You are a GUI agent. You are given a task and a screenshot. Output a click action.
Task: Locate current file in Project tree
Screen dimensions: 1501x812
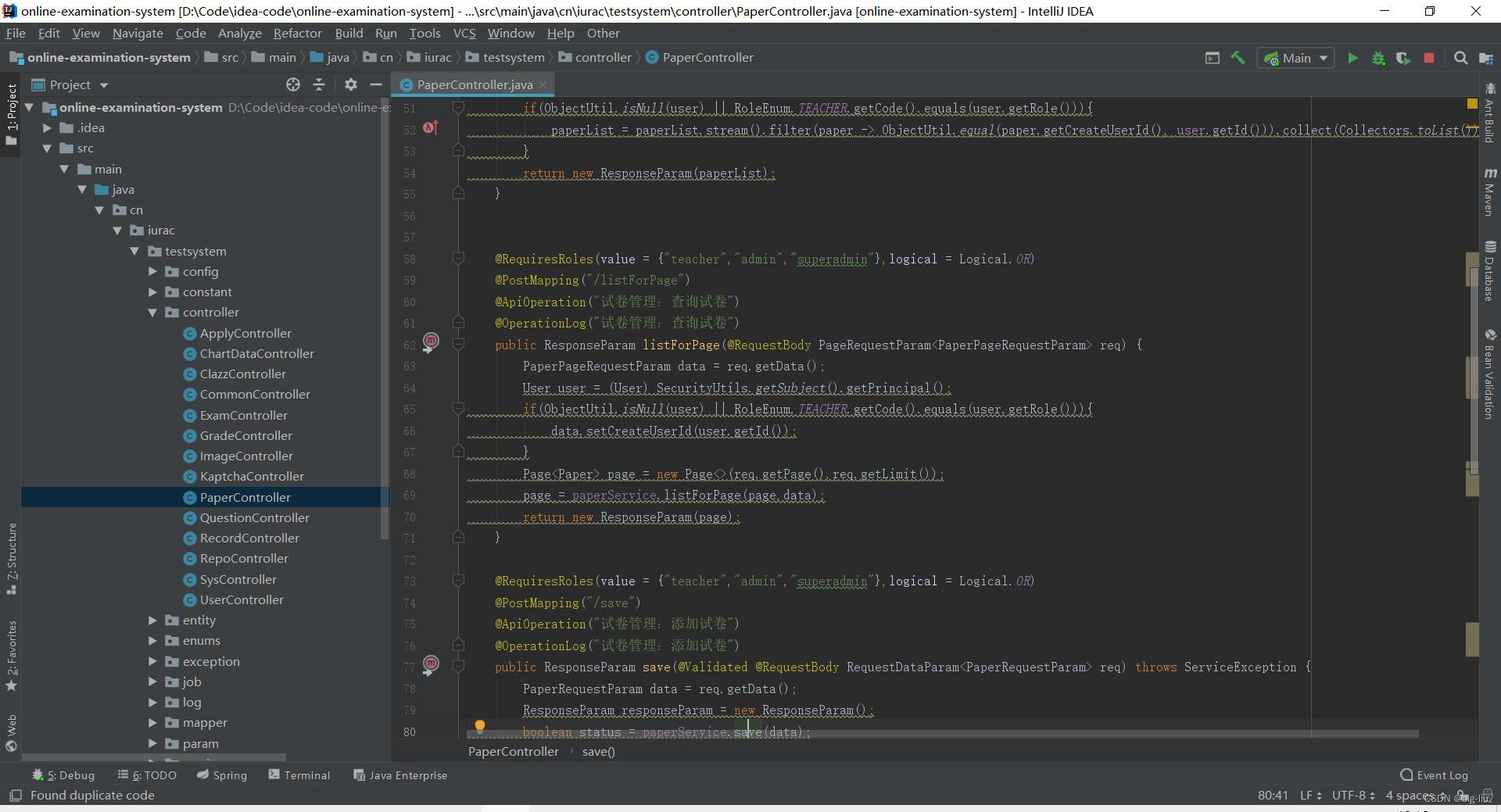pos(293,84)
